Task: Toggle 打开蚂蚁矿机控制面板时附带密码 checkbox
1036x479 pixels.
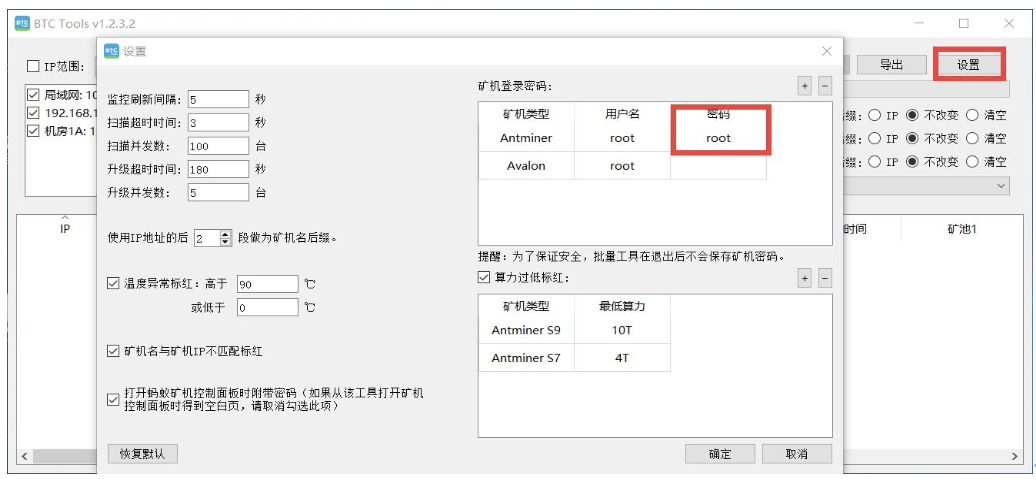Action: pyautogui.click(x=112, y=400)
